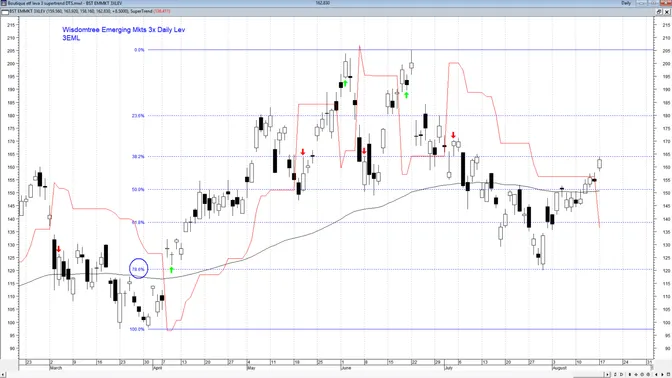Screen dimensions: 672x378
Task: Select the green buy arrow at start of June
Action: [x=345, y=83]
